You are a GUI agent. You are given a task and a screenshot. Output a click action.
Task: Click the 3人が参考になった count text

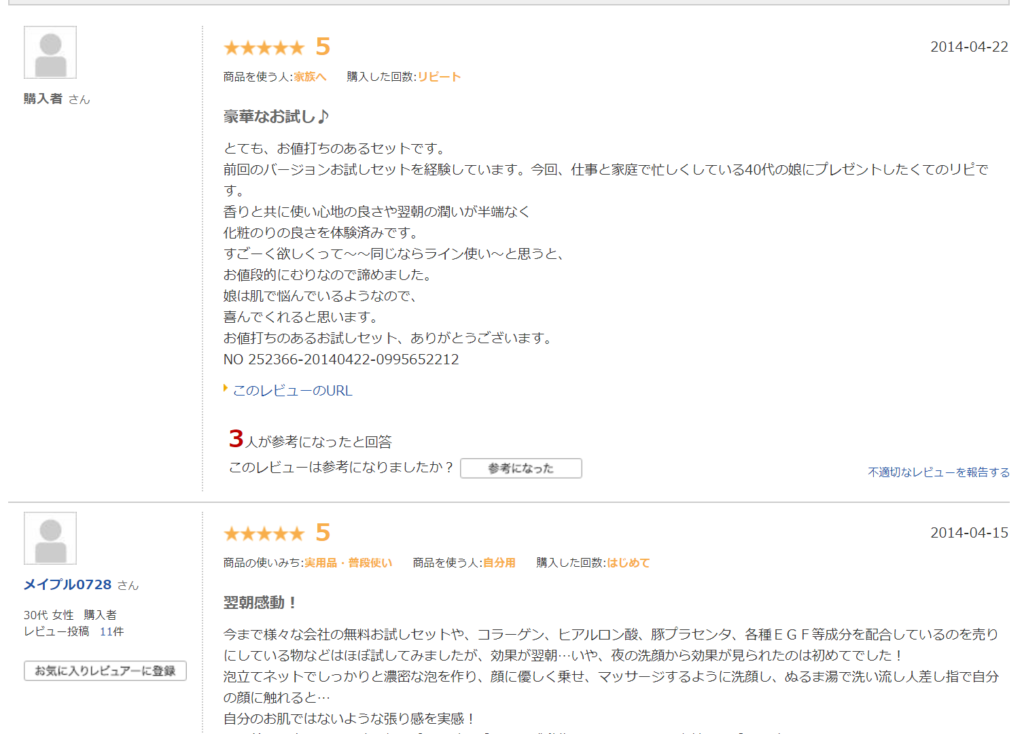[310, 440]
